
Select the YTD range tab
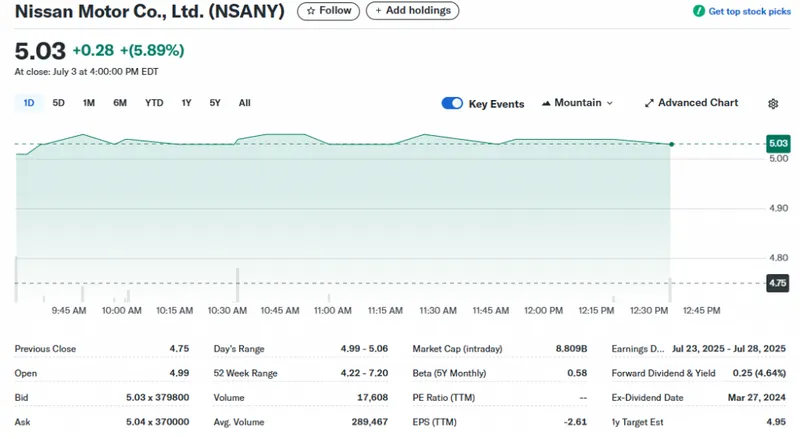pos(154,103)
